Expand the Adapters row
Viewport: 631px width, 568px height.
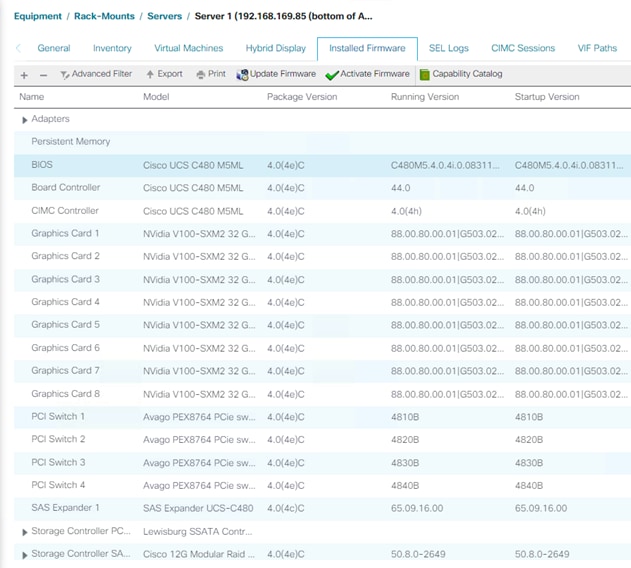click(x=25, y=120)
